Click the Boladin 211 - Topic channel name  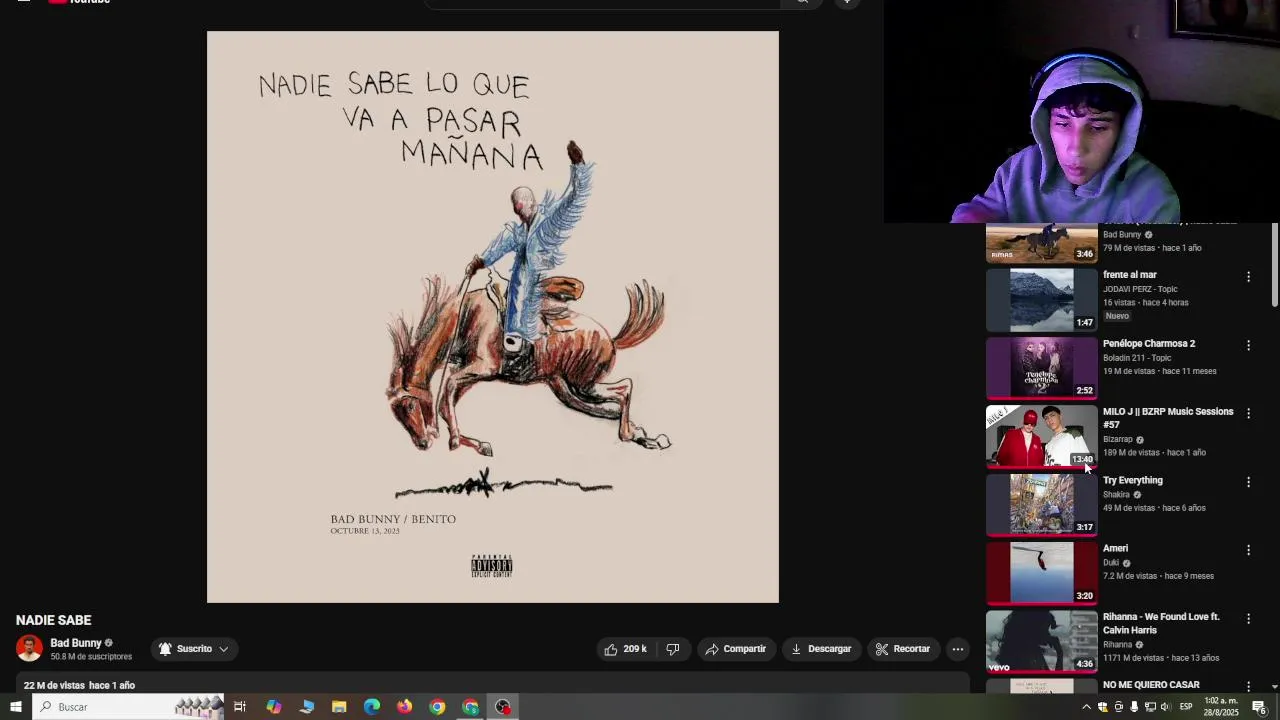1137,357
